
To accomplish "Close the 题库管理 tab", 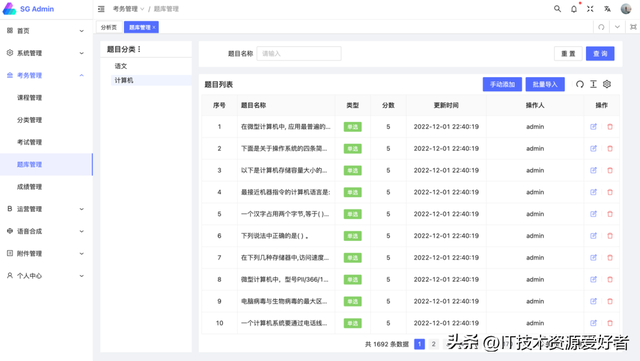I will pos(154,27).
